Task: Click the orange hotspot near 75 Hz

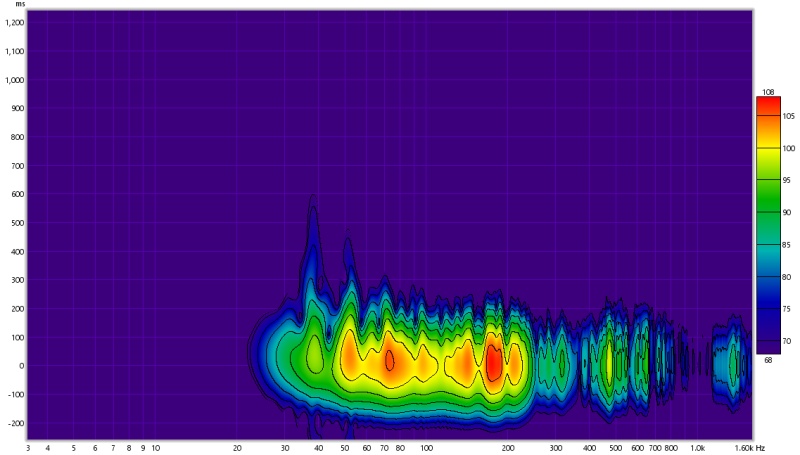Action: pyautogui.click(x=390, y=358)
